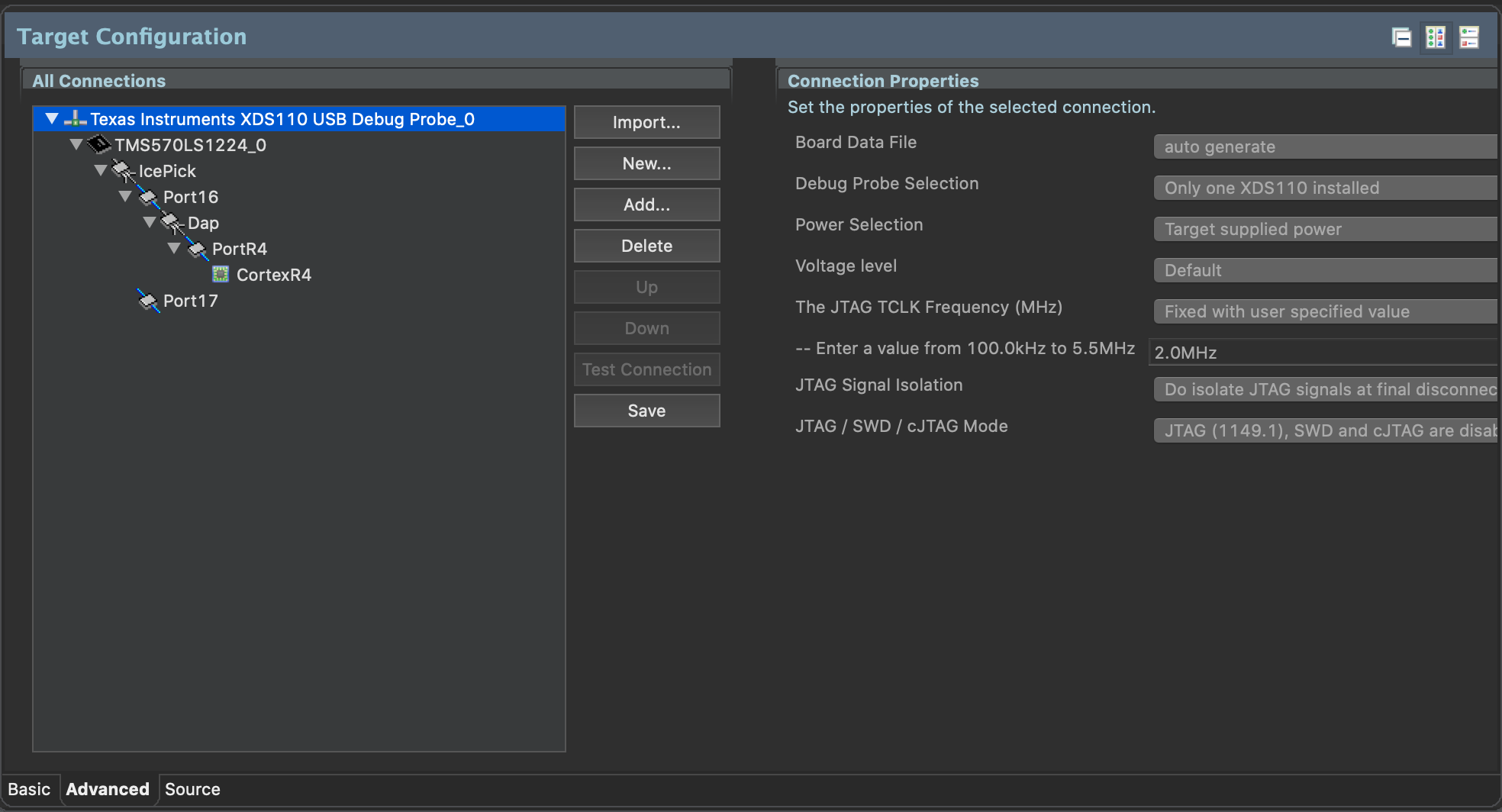This screenshot has height=812, width=1502.
Task: Collapse the Dap tree node
Action: (x=150, y=223)
